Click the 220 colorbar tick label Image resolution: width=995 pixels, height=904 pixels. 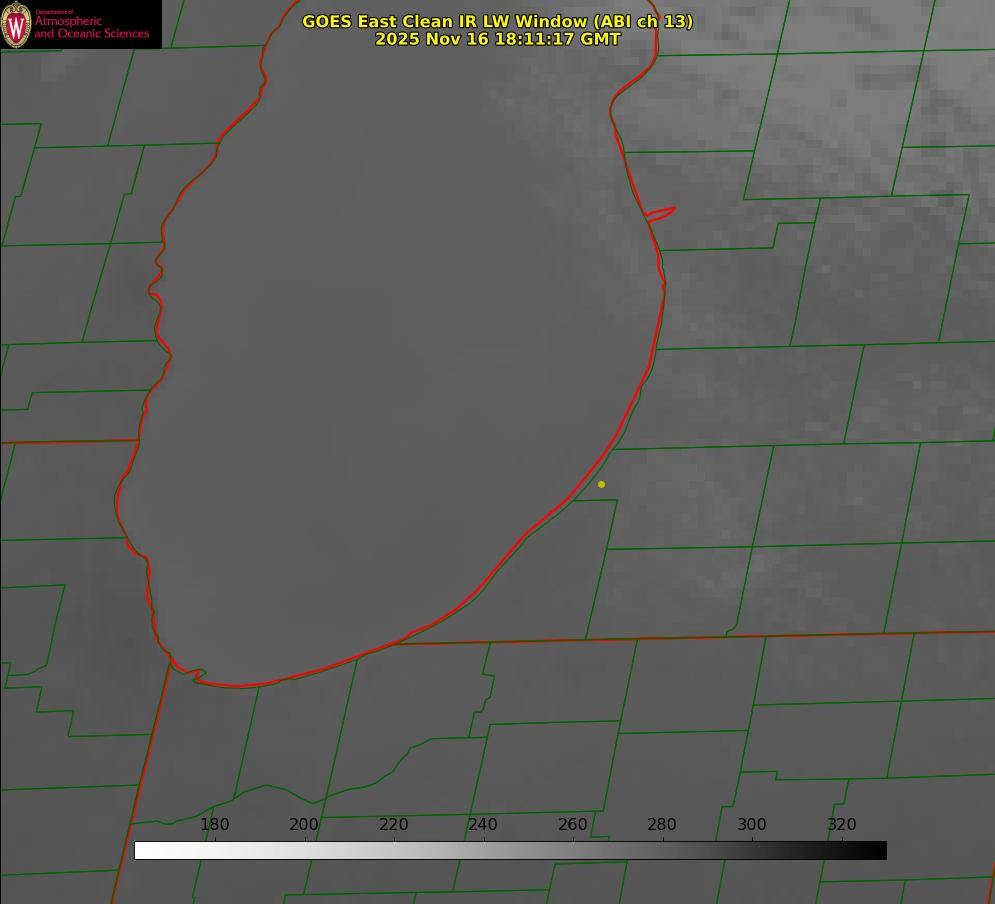pyautogui.click(x=394, y=825)
